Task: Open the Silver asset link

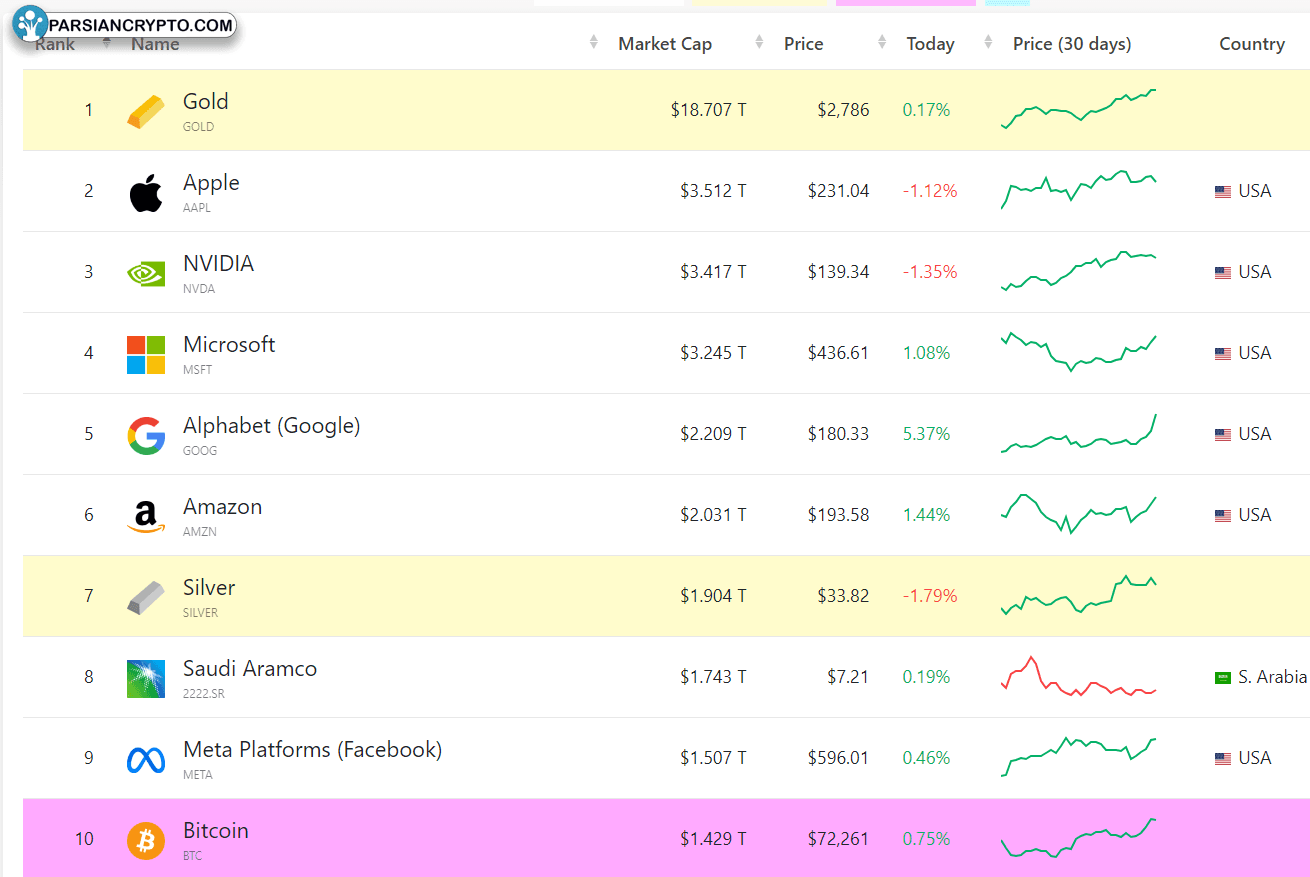Action: [209, 587]
